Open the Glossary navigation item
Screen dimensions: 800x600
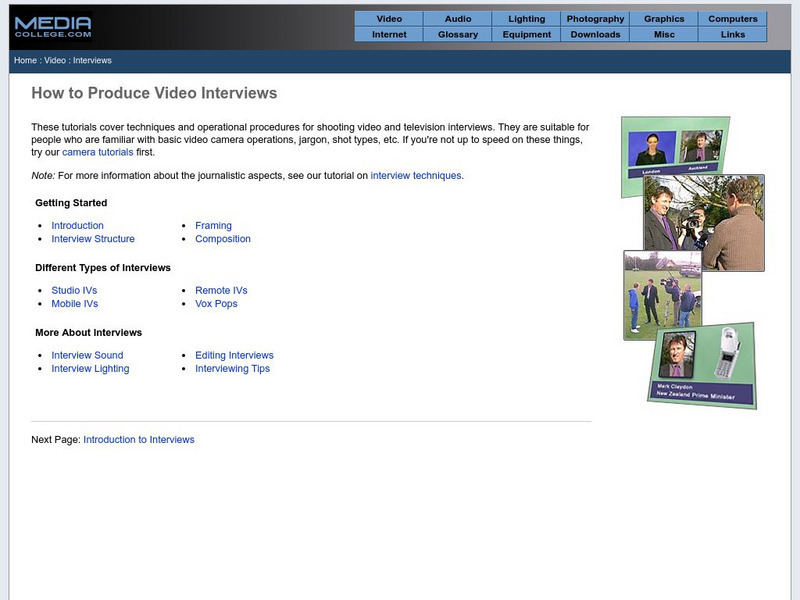(x=458, y=34)
